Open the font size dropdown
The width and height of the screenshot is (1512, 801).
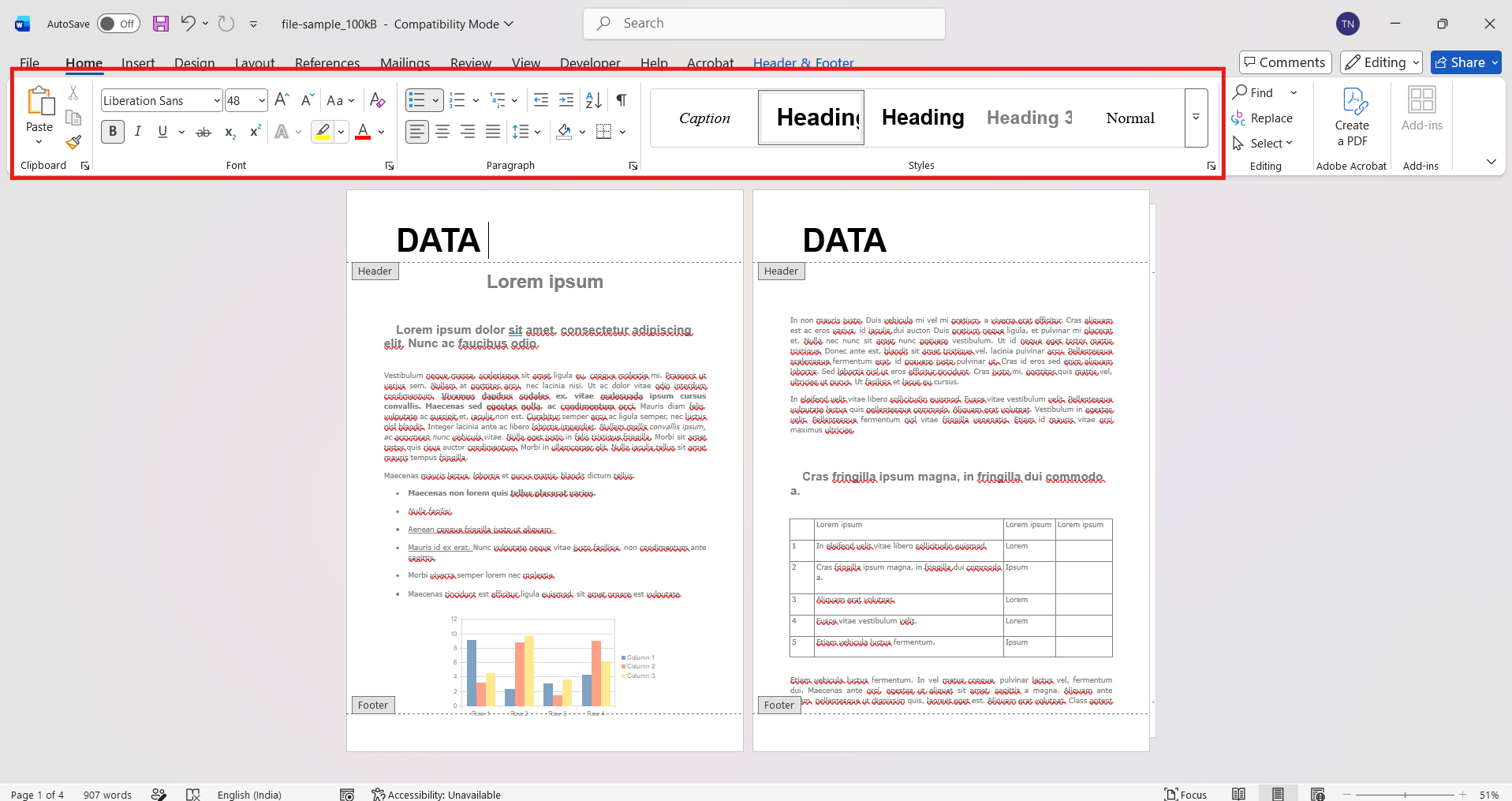[x=262, y=100]
